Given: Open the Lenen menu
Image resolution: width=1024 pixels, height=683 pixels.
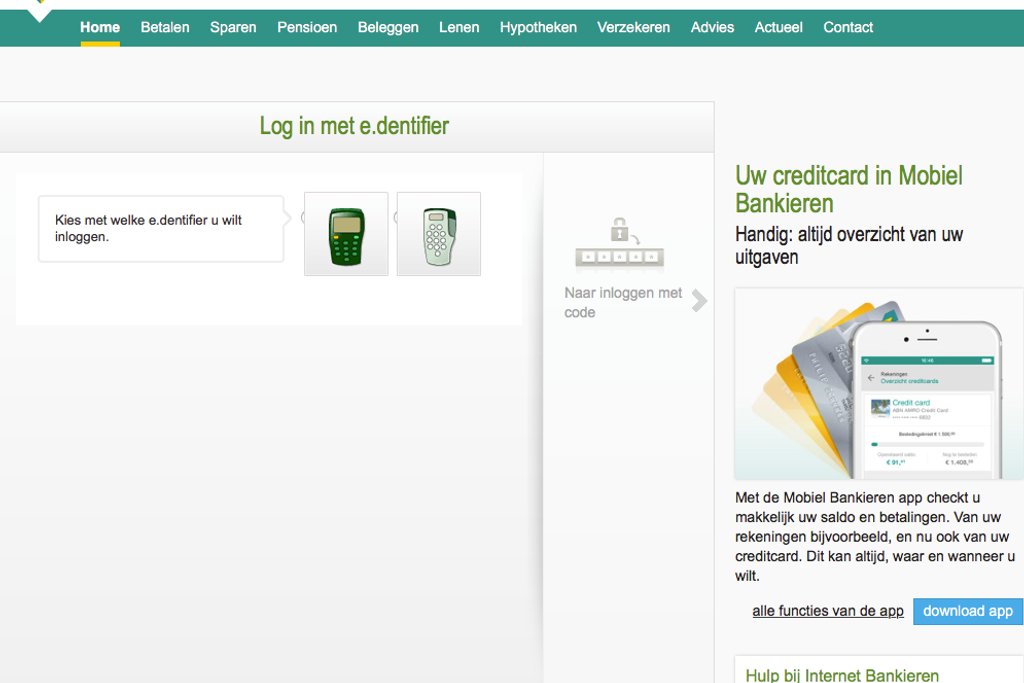Looking at the screenshot, I should 459,28.
